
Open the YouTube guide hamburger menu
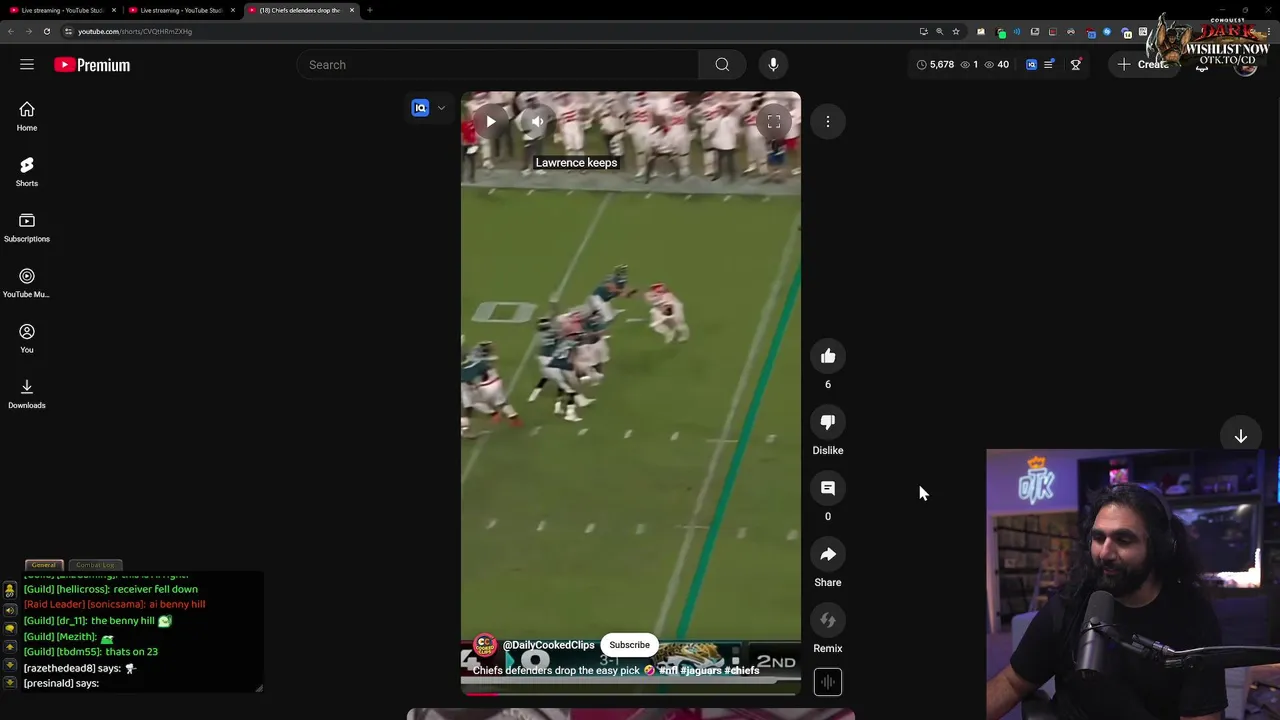[27, 65]
